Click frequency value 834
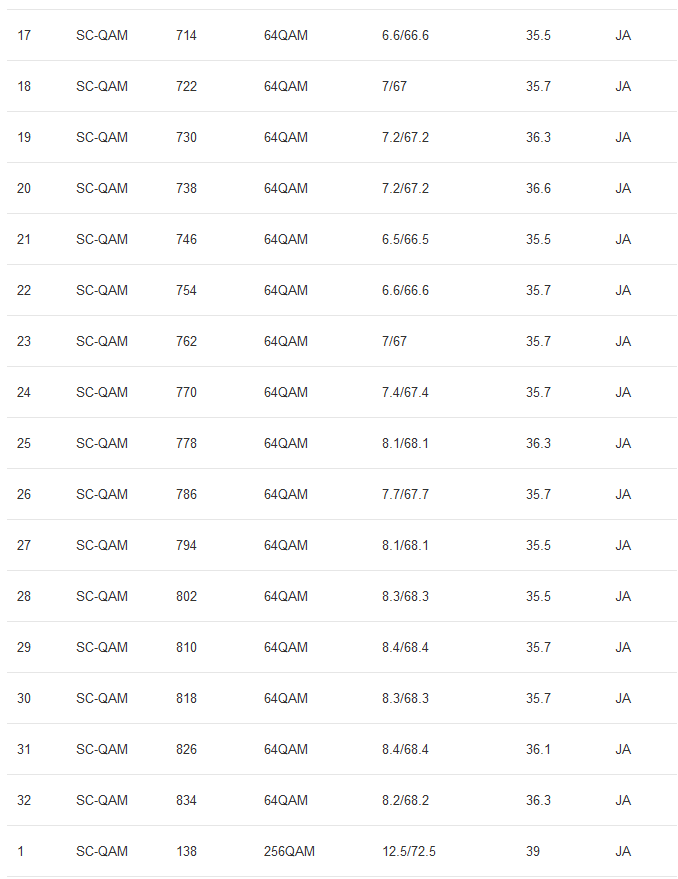The width and height of the screenshot is (678, 879). (186, 800)
